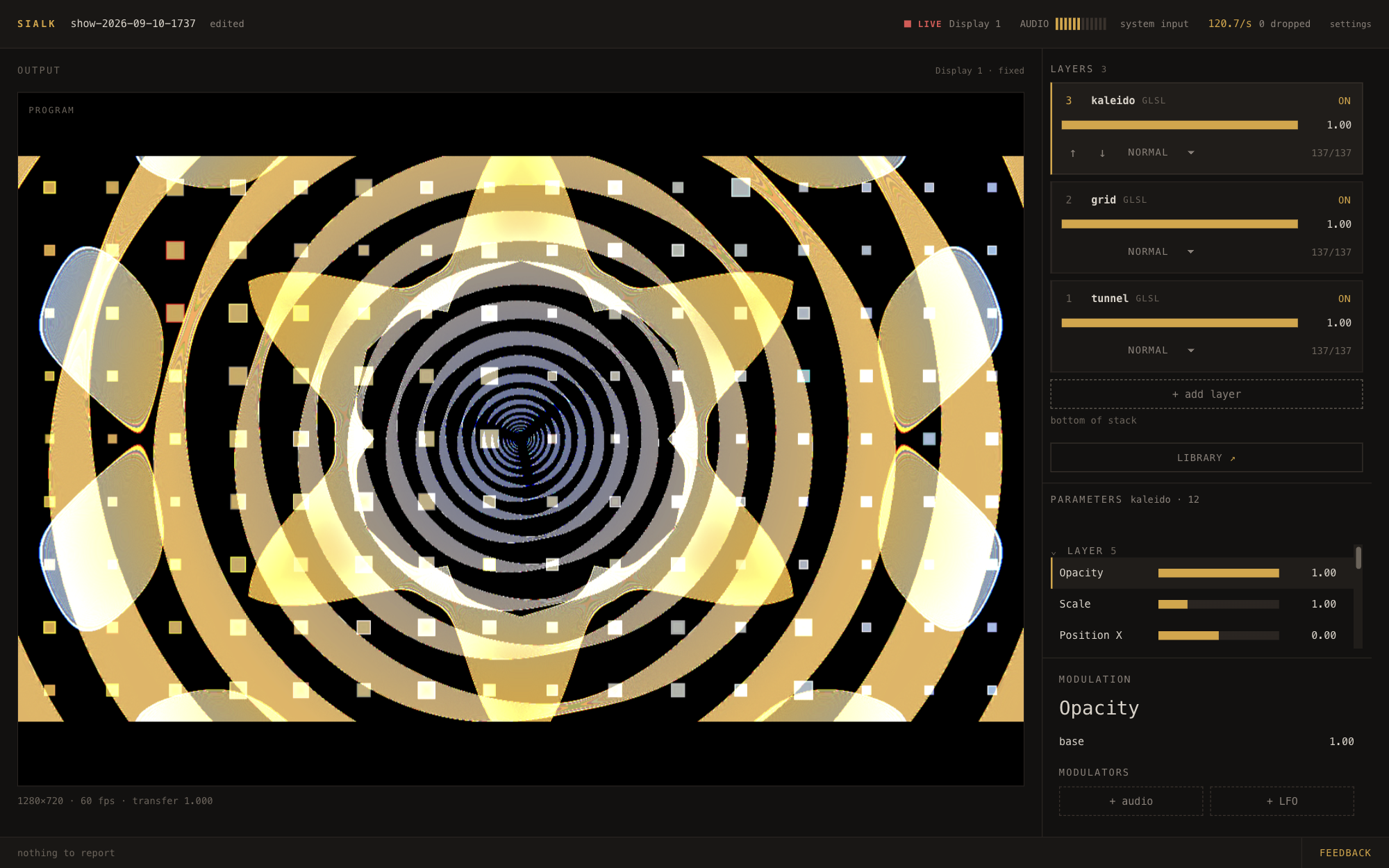The width and height of the screenshot is (1389, 868).
Task: Click the add layer button
Action: [x=1206, y=394]
